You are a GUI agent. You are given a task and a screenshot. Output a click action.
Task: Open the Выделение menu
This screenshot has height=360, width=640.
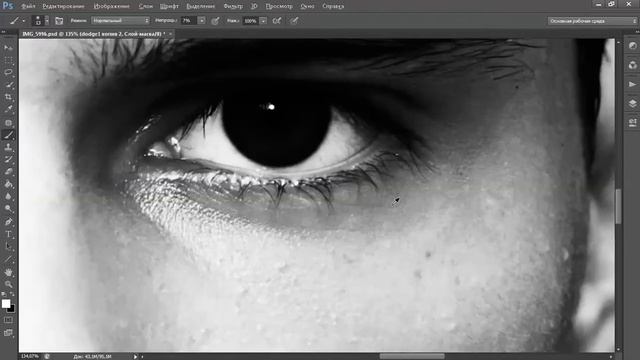tap(200, 6)
